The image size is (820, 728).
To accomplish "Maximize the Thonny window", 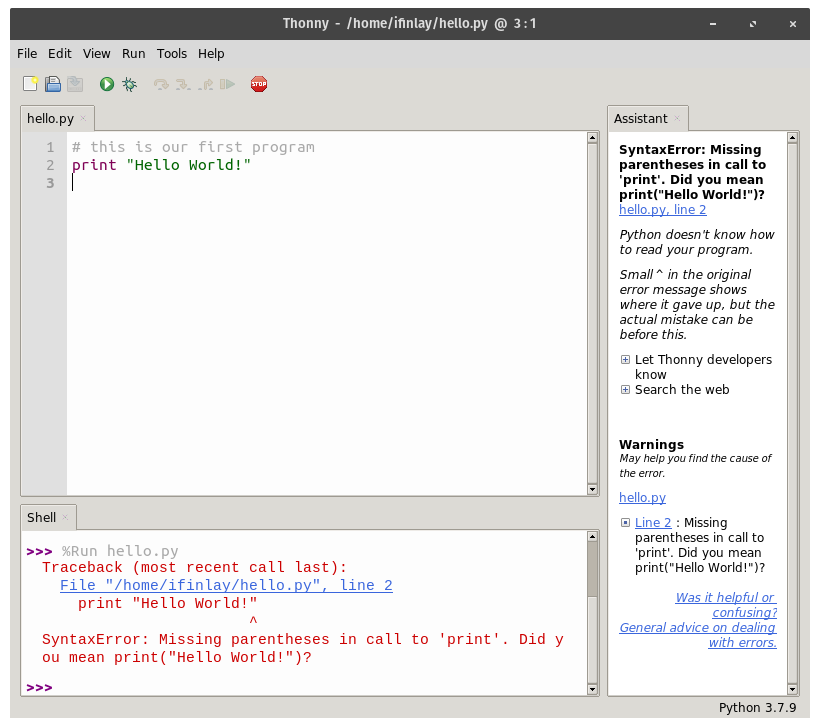I will (x=753, y=24).
